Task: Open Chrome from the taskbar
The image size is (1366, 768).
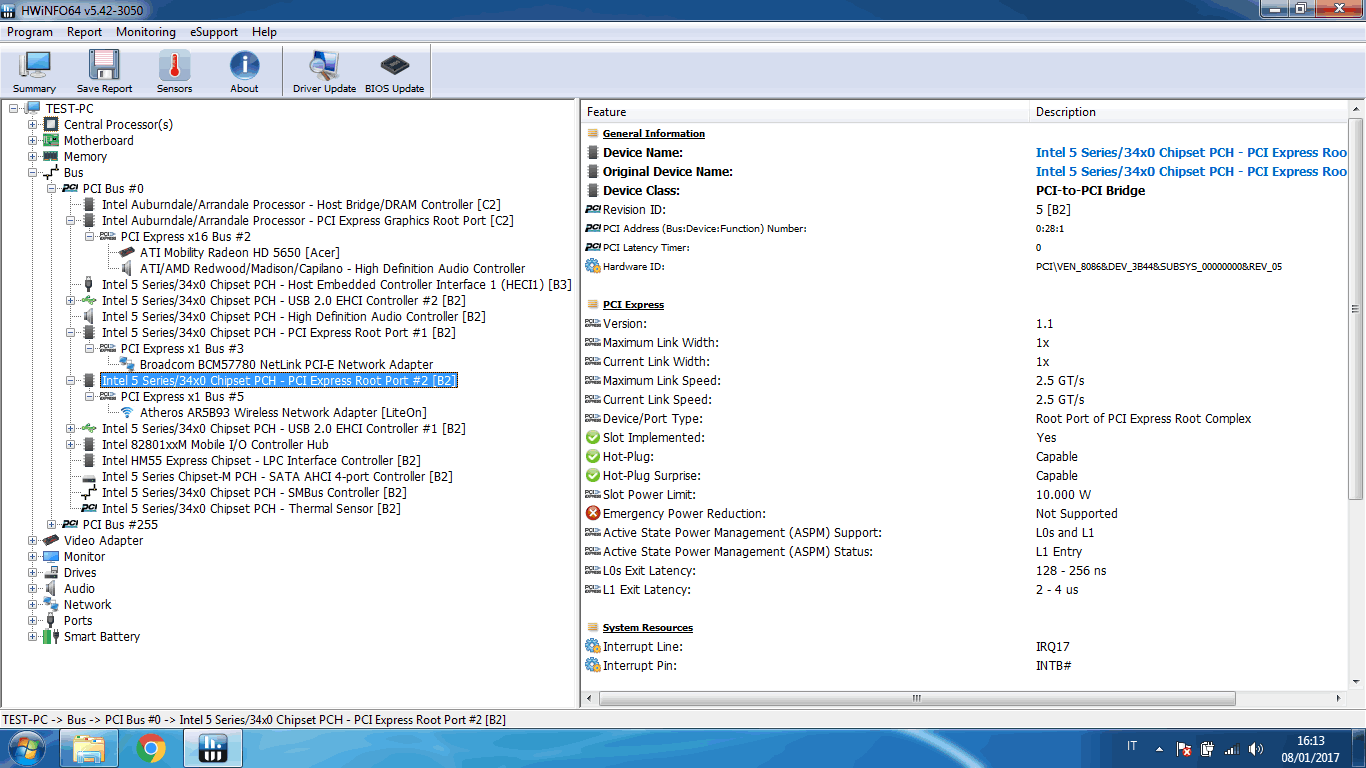Action: click(x=151, y=748)
